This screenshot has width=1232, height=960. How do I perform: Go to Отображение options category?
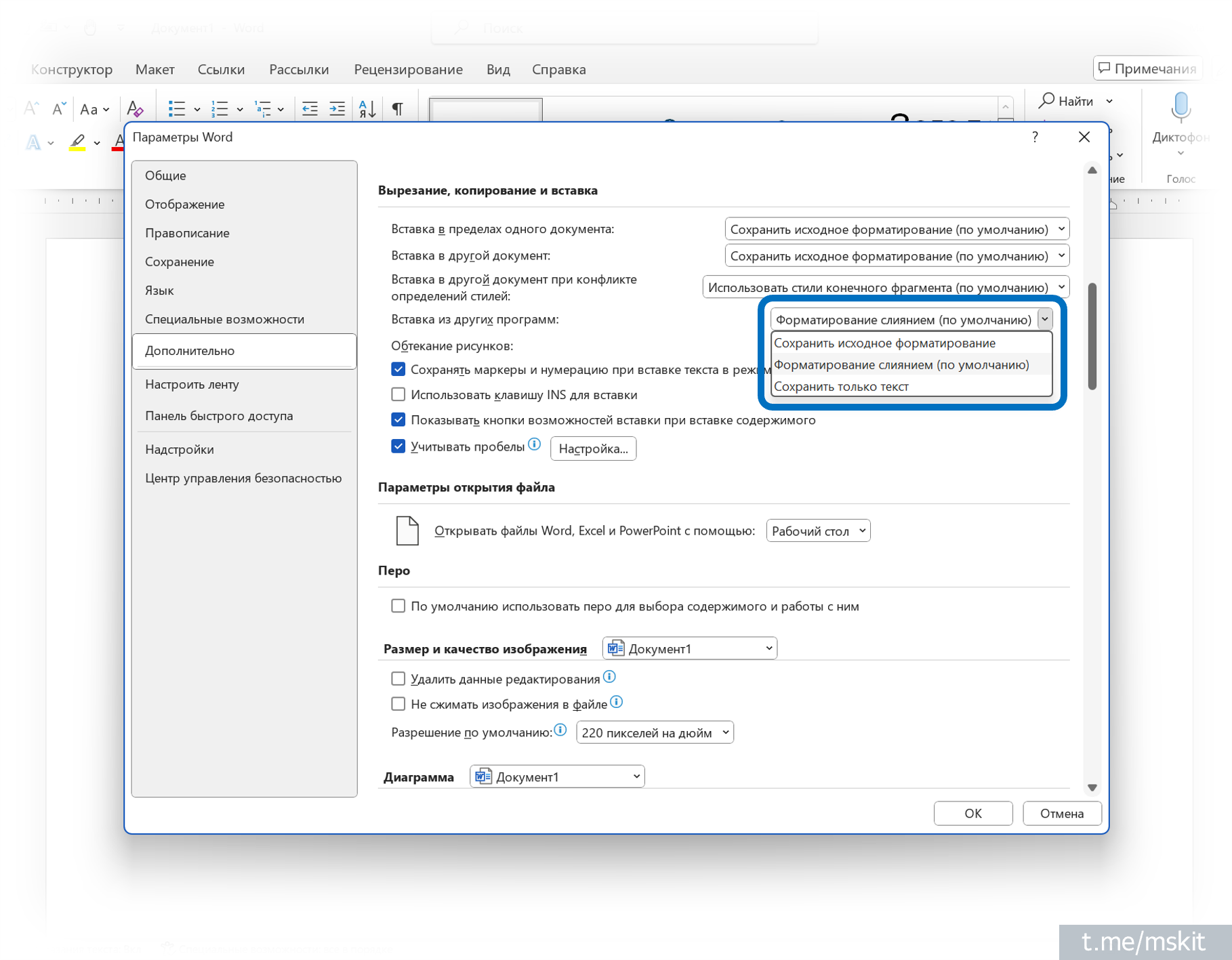pos(244,204)
